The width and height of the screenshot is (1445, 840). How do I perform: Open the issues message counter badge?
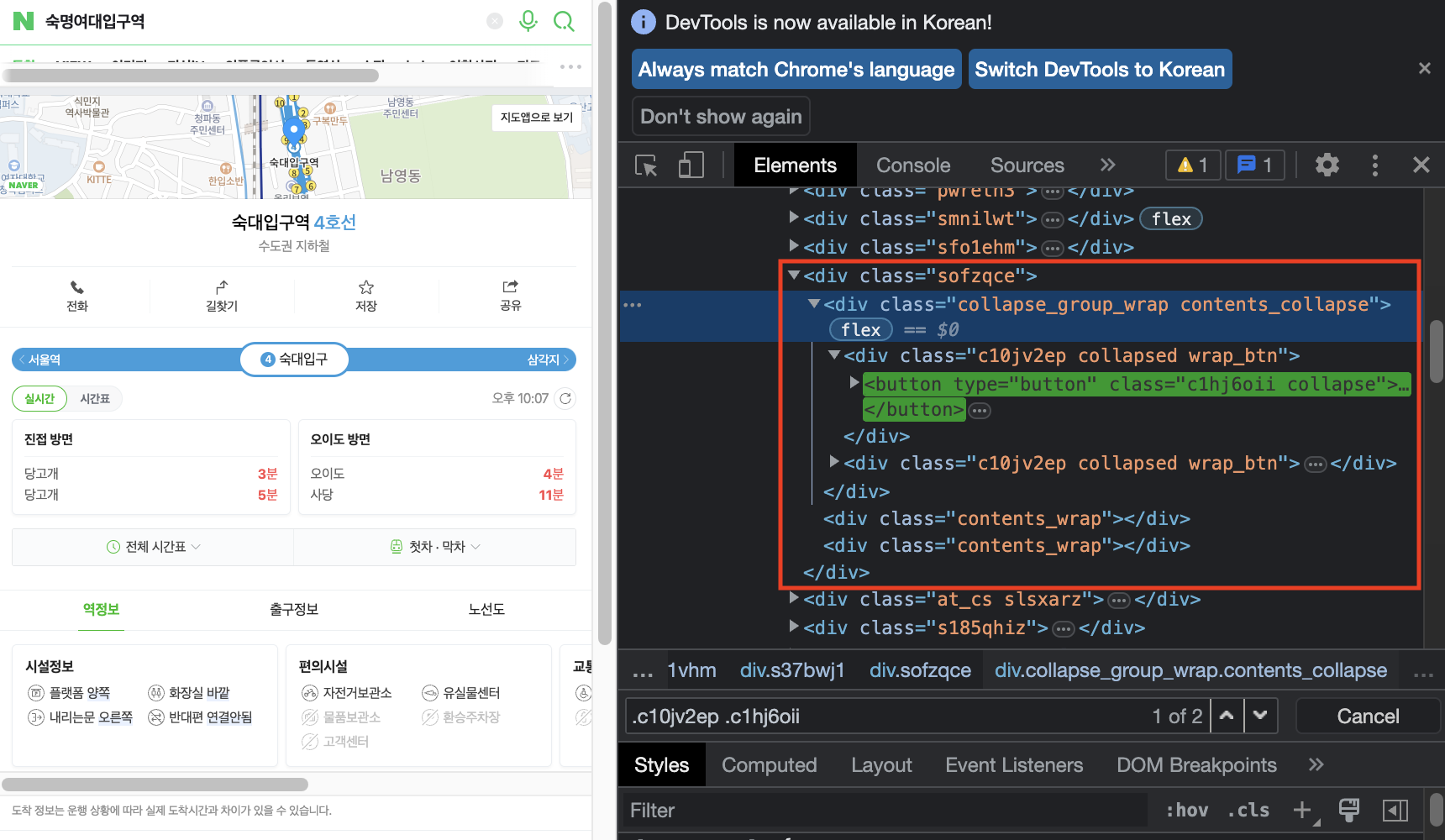click(1255, 165)
